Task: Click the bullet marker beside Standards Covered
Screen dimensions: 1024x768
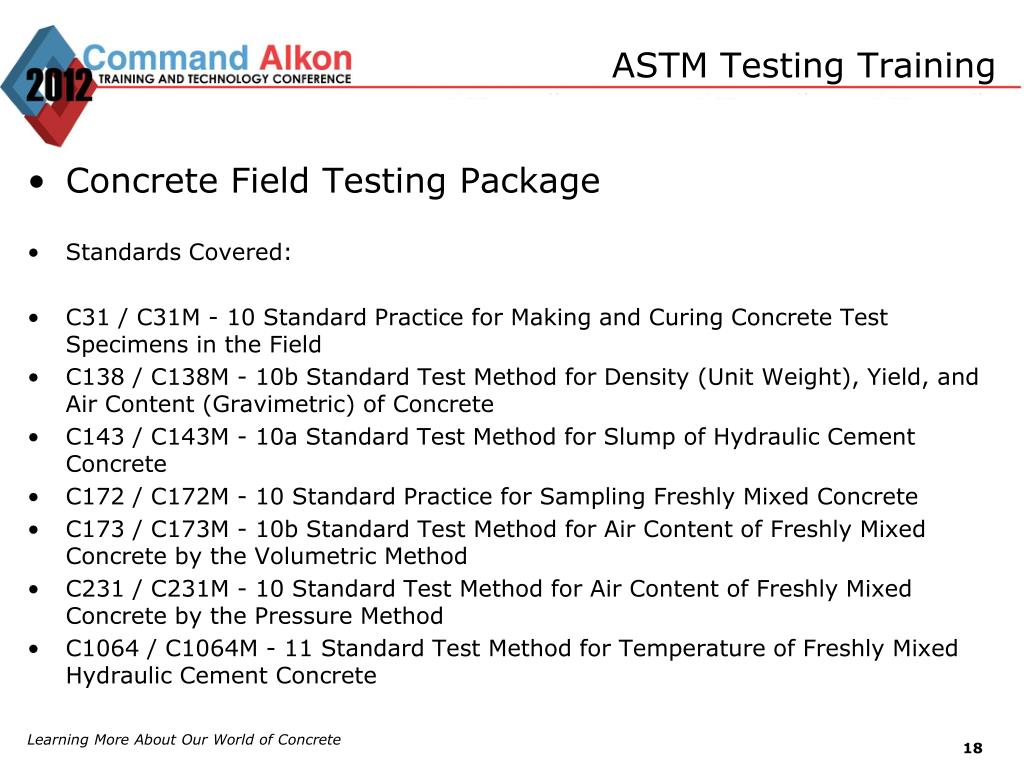Action: tap(34, 253)
